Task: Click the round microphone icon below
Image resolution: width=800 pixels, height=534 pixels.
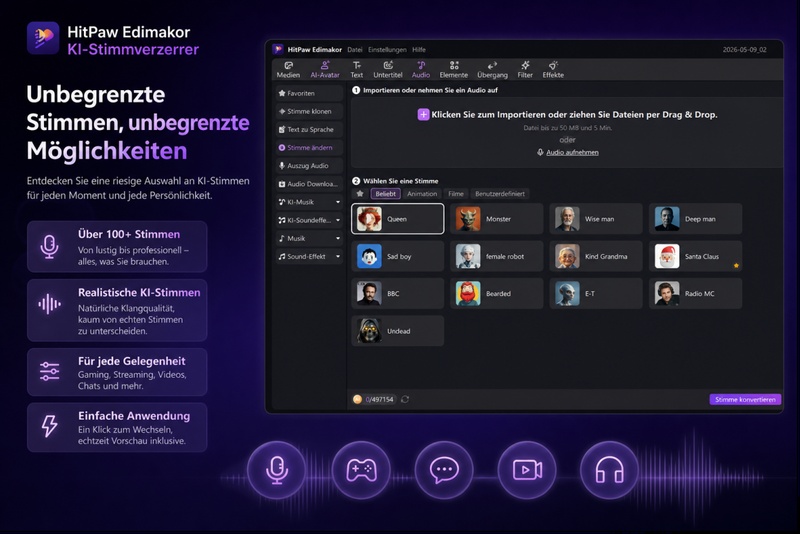Action: (x=277, y=470)
